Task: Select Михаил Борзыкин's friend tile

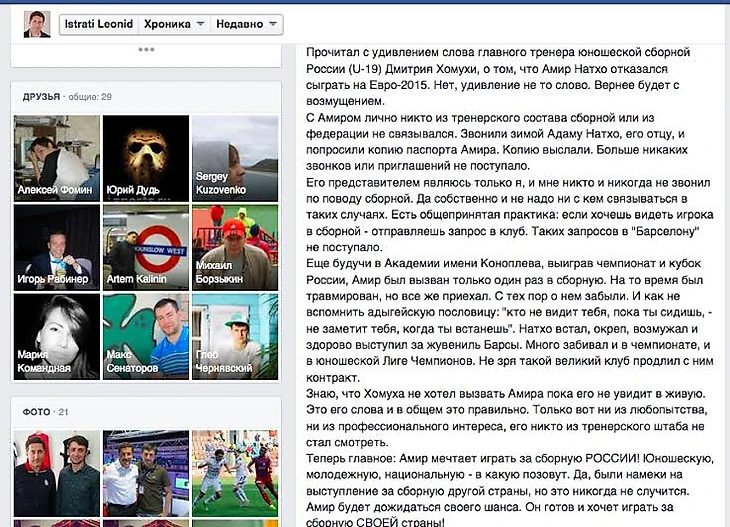Action: pyautogui.click(x=234, y=247)
